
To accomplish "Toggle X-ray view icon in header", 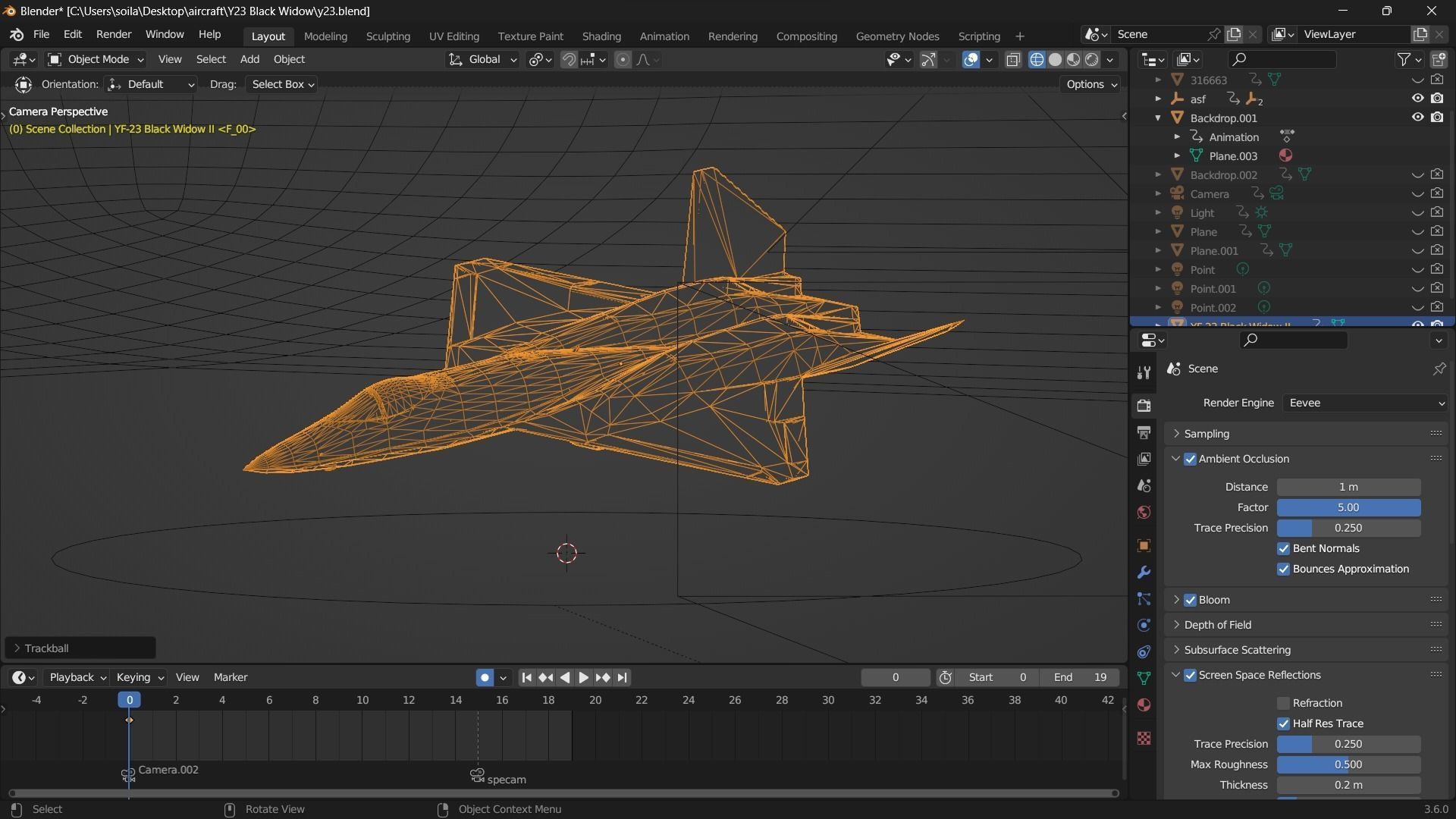I will point(1013,59).
